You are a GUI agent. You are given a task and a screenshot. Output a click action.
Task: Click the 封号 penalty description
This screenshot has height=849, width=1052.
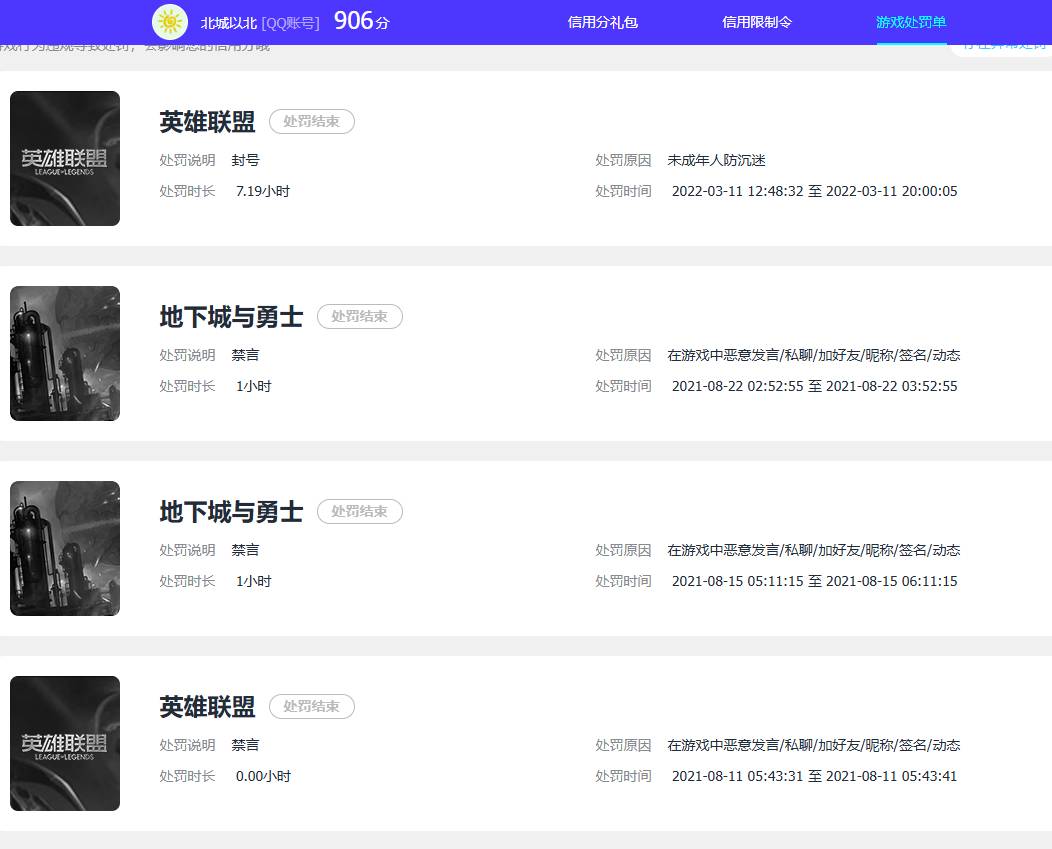(245, 160)
